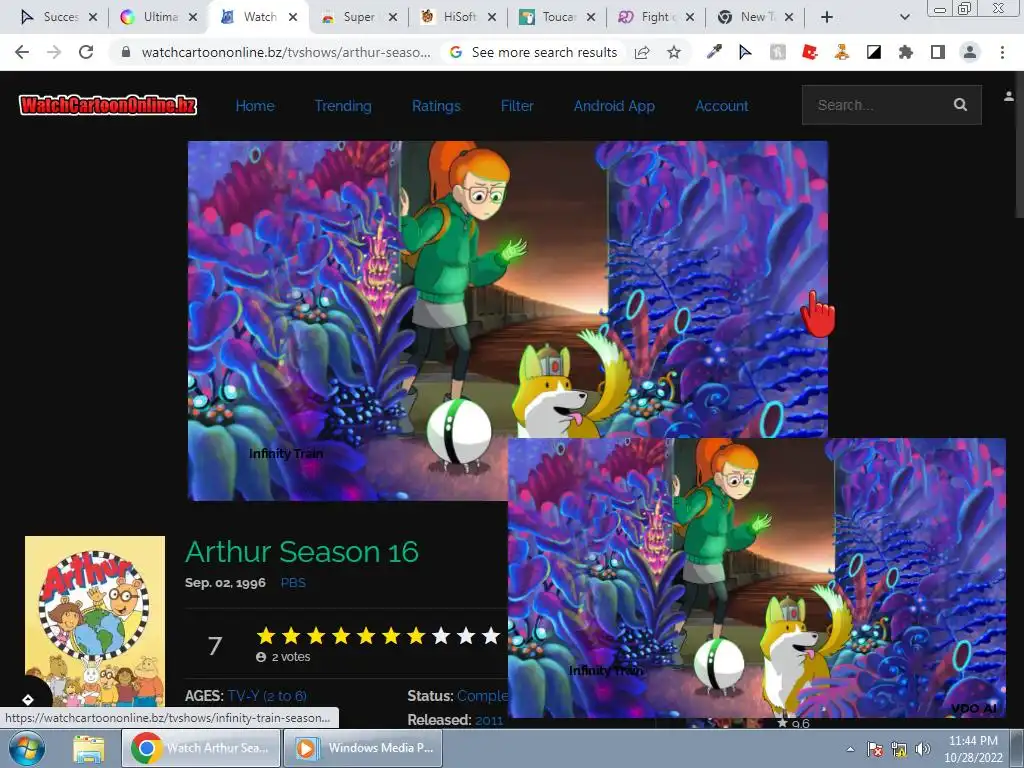Switch to Windows Media Player taskbar button
Image resolution: width=1024 pixels, height=768 pixels.
[363, 748]
